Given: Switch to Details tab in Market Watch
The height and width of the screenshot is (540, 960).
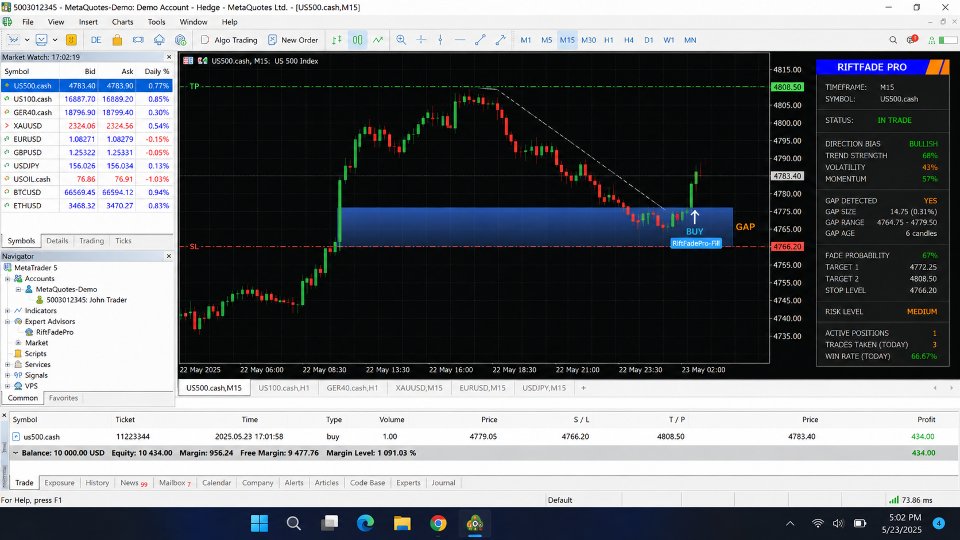Looking at the screenshot, I should click(x=57, y=241).
